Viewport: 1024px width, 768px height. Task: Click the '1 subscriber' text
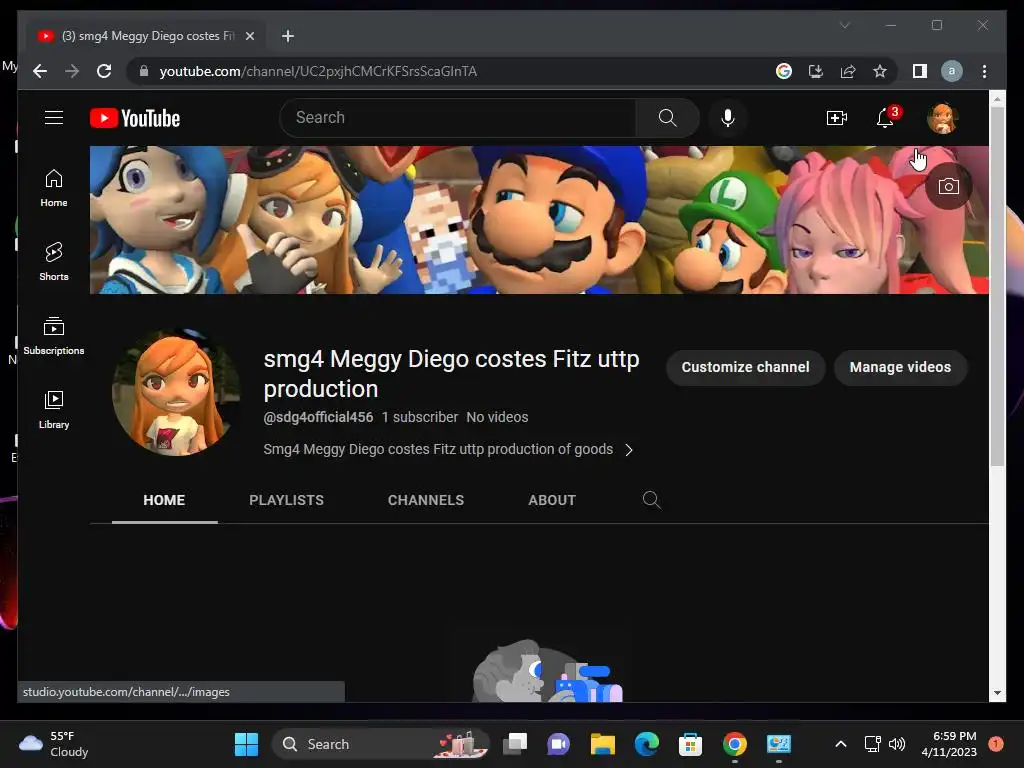419,417
